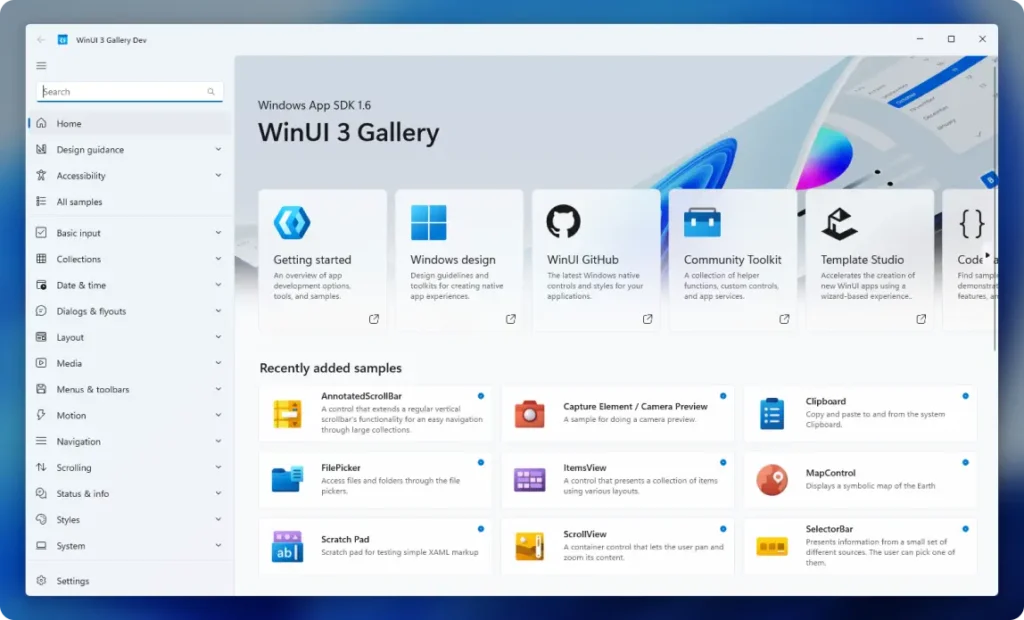Viewport: 1024px width, 620px height.
Task: Click the System laptop icon
Action: coord(41,546)
